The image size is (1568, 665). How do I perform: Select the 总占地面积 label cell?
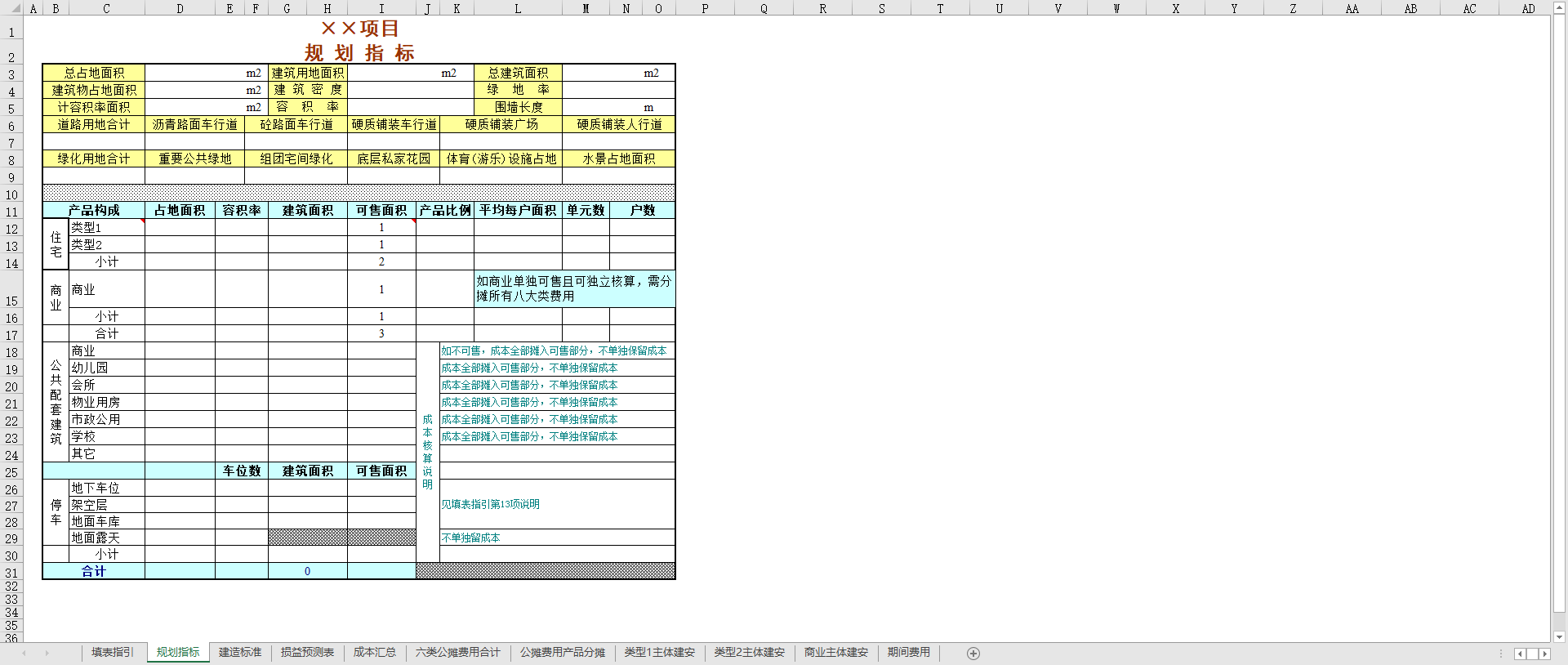click(94, 73)
